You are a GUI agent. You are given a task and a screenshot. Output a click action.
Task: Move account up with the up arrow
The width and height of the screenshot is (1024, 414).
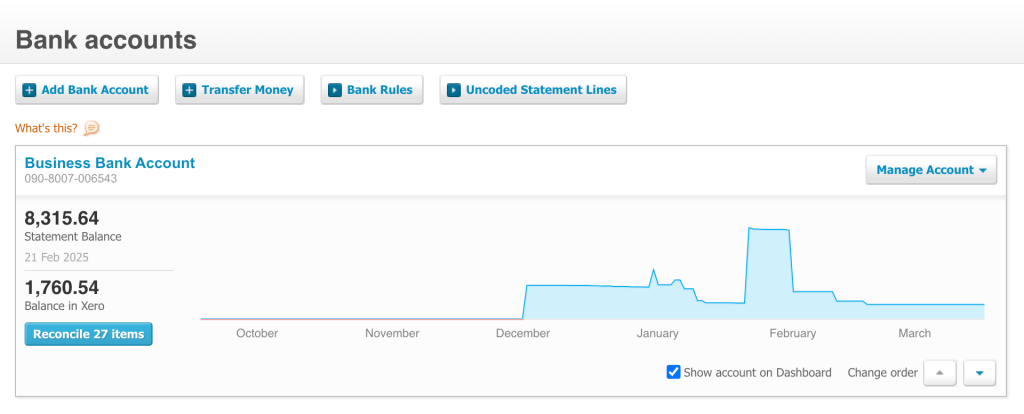pyautogui.click(x=940, y=373)
